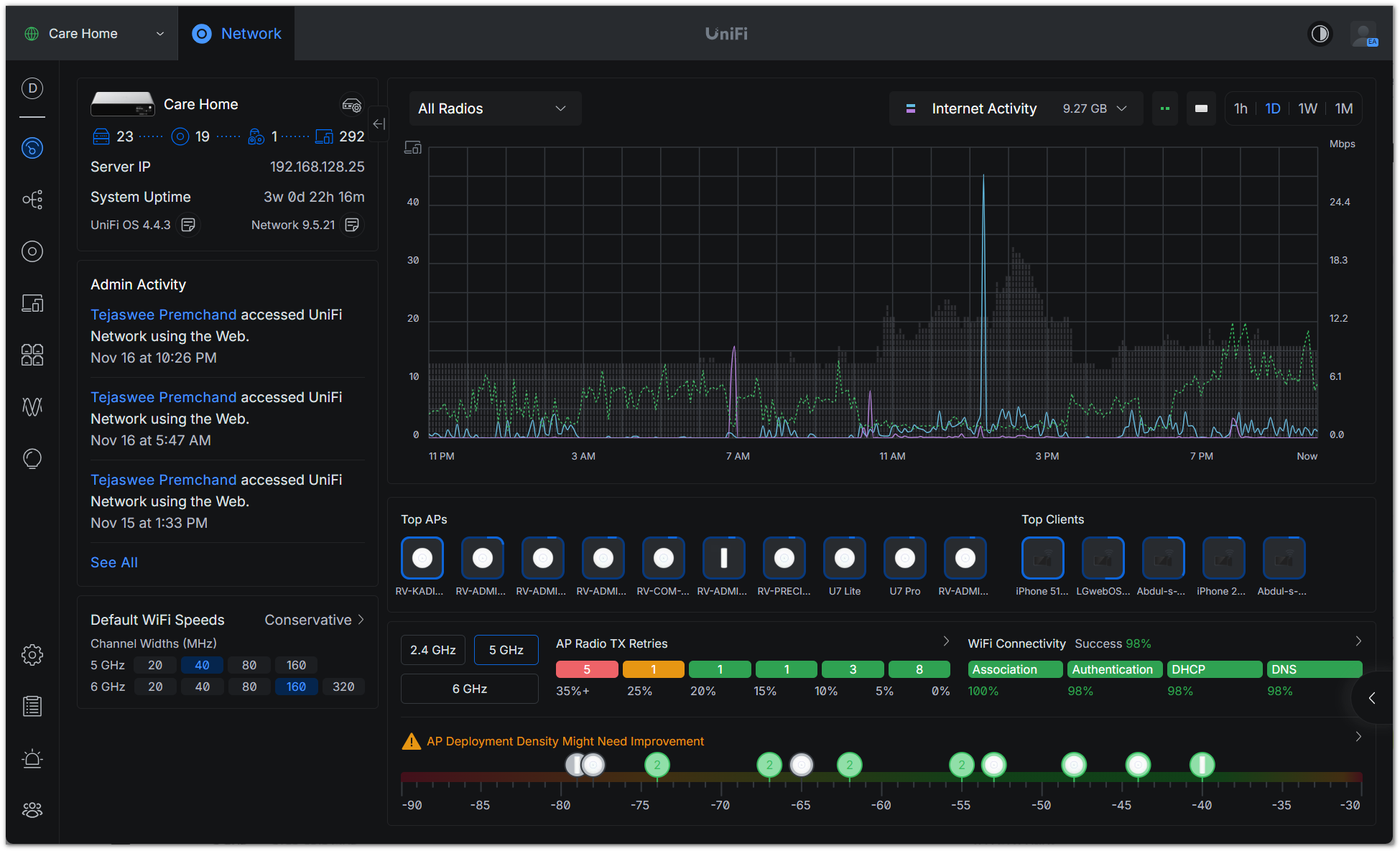The image size is (1400, 851).
Task: Open the System Log list icon
Action: coord(32,707)
